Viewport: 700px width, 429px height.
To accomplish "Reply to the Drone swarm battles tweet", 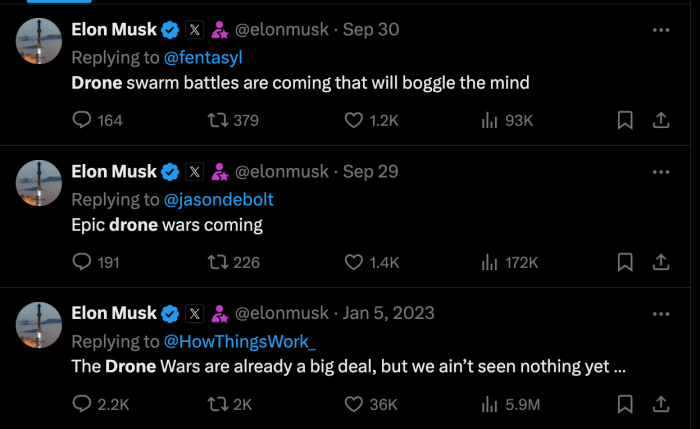I will (x=84, y=120).
